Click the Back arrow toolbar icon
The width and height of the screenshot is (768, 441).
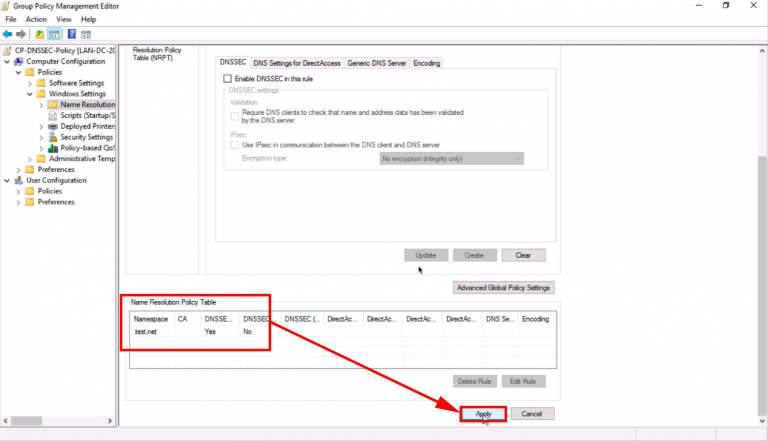coord(8,34)
